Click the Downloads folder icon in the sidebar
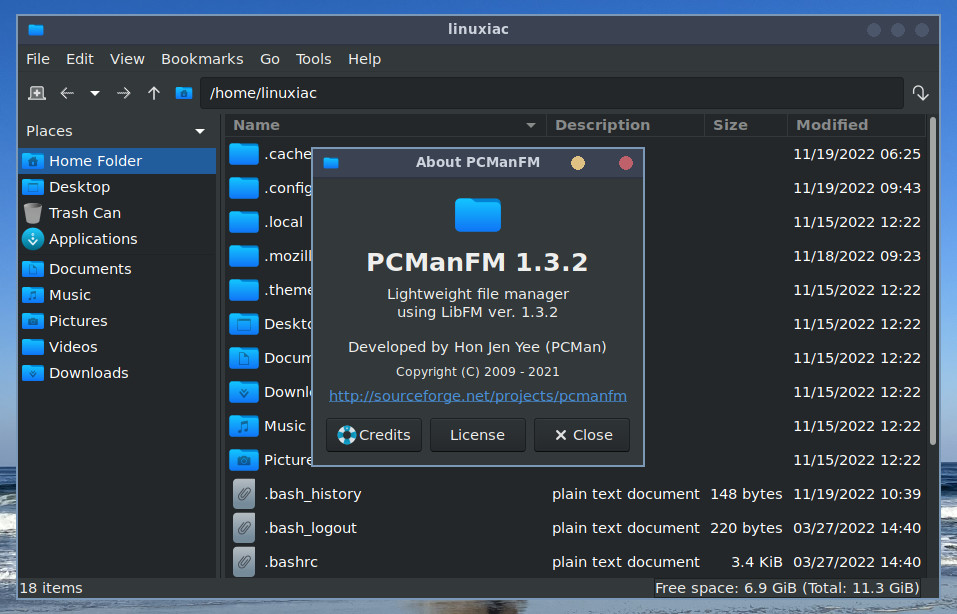Viewport: 957px width, 614px height. tap(33, 373)
